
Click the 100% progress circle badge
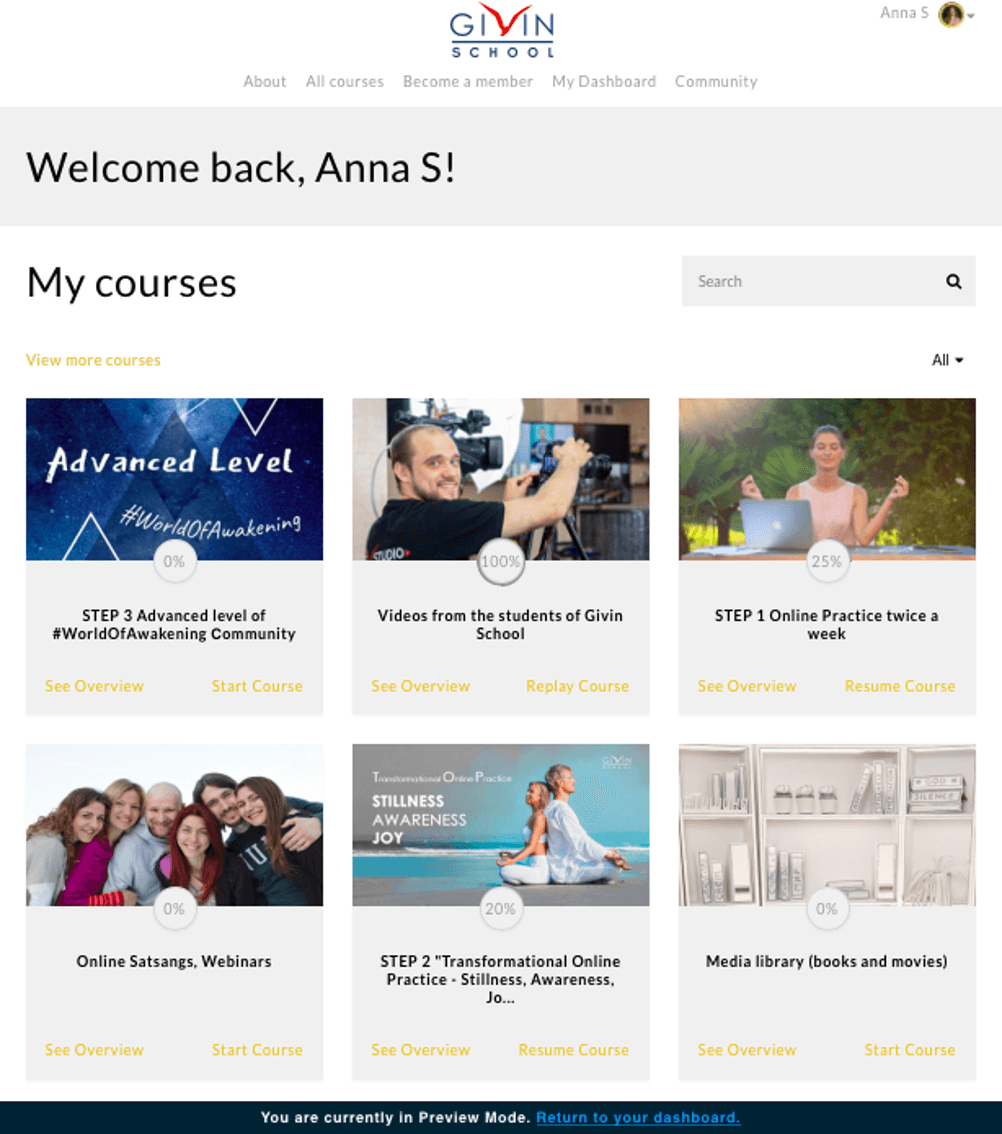[501, 561]
